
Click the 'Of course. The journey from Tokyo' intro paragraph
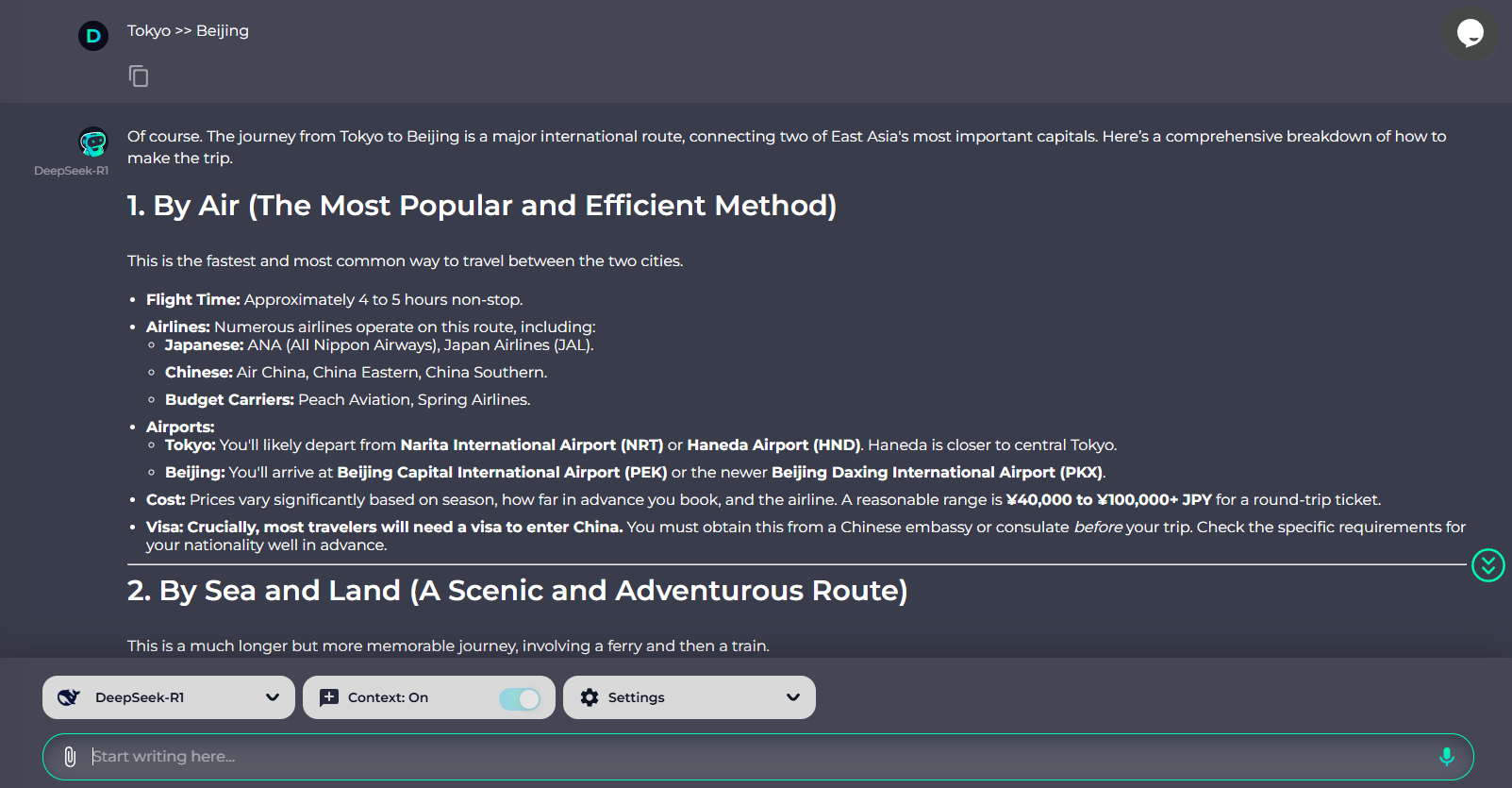[787, 147]
